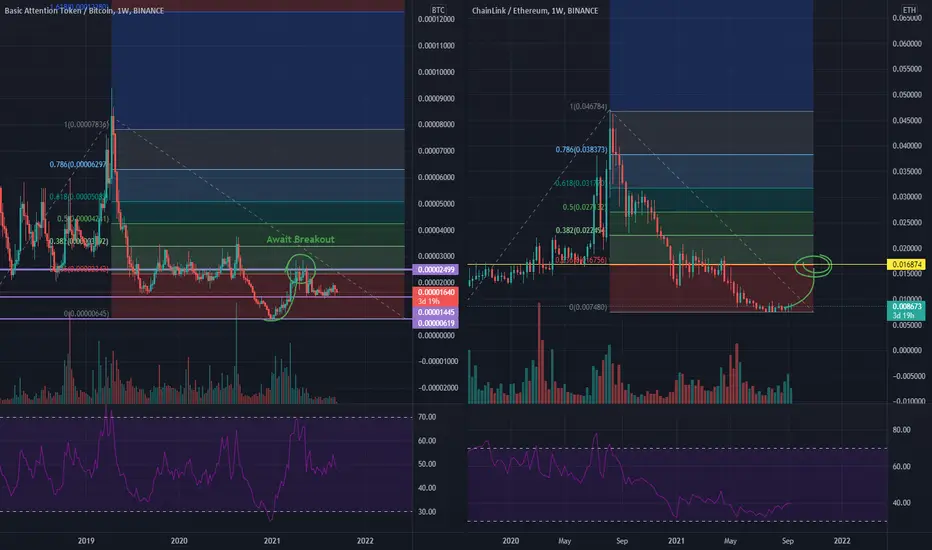
Task: Click the 0(0.00000645) Fibonacci level label
Action: [86, 313]
